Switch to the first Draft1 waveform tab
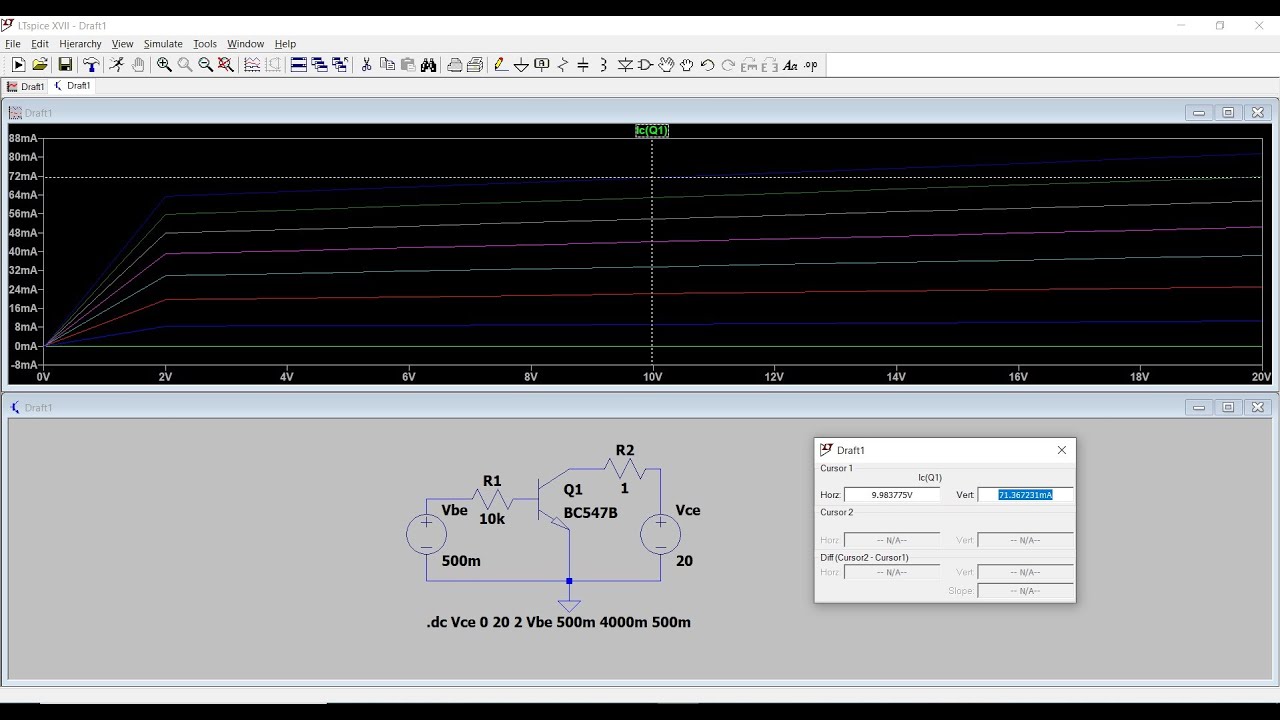The width and height of the screenshot is (1280, 720). click(x=25, y=86)
